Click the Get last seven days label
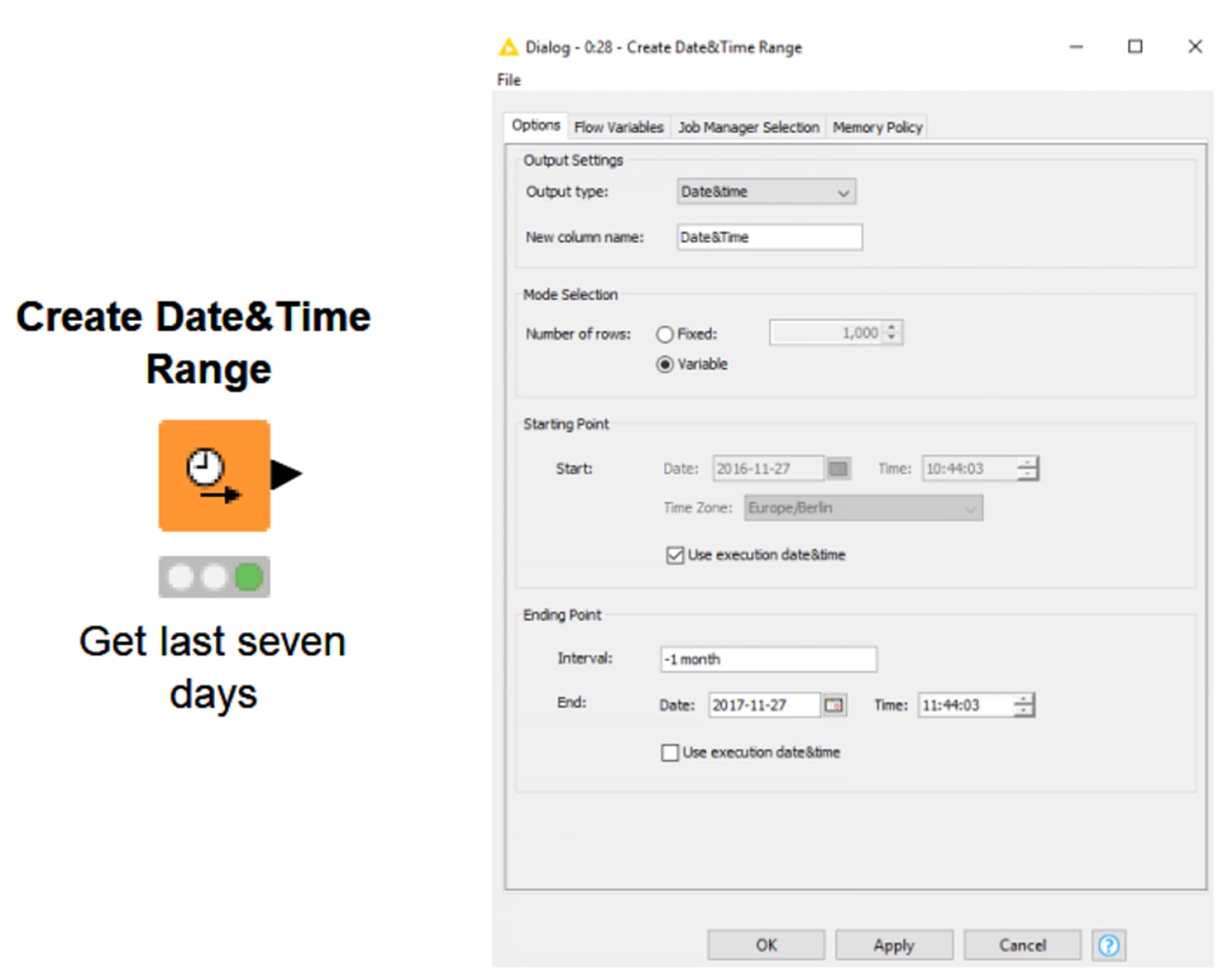1224x980 pixels. [213, 668]
